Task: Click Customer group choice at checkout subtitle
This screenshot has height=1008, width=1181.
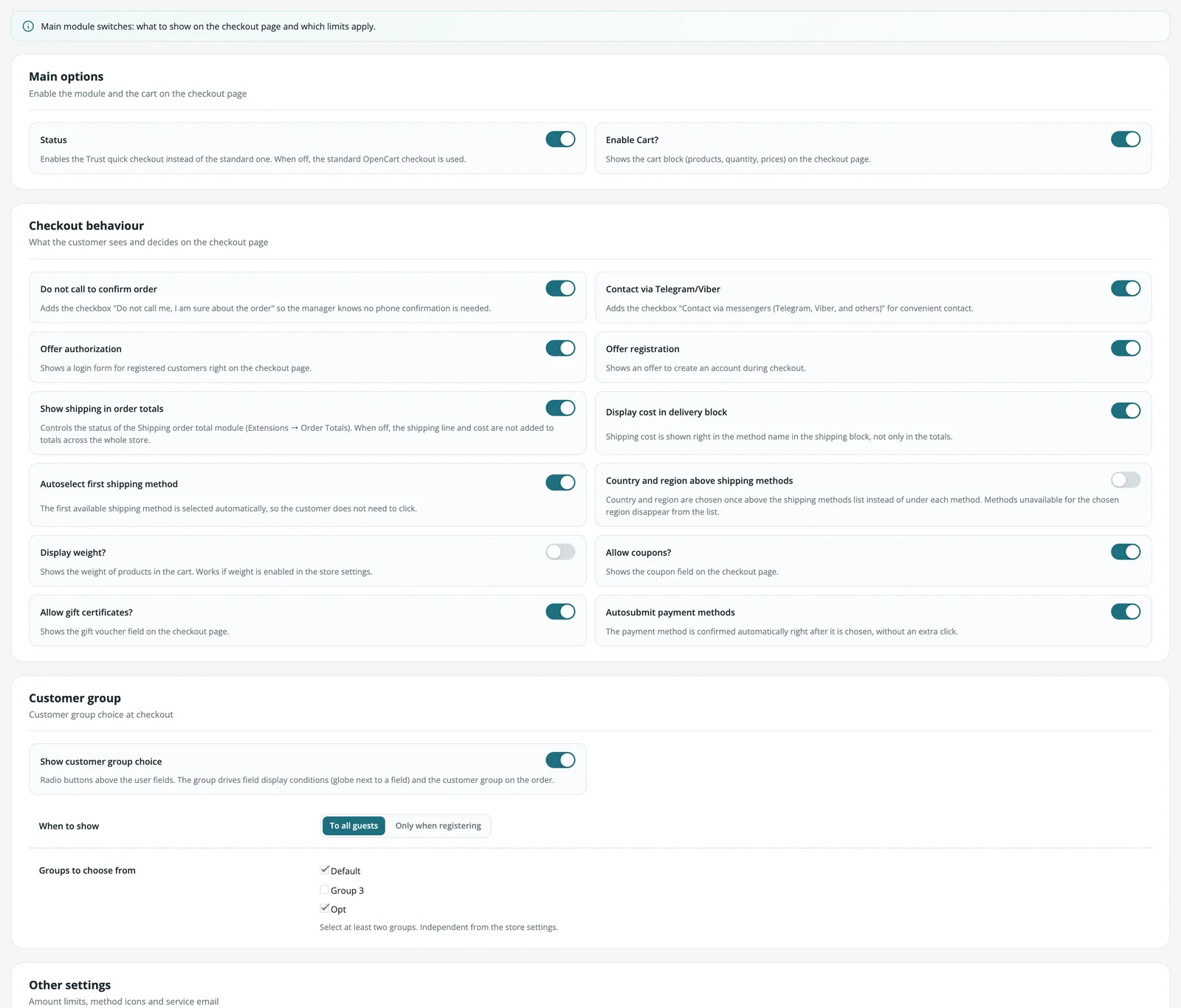Action: 101,715
